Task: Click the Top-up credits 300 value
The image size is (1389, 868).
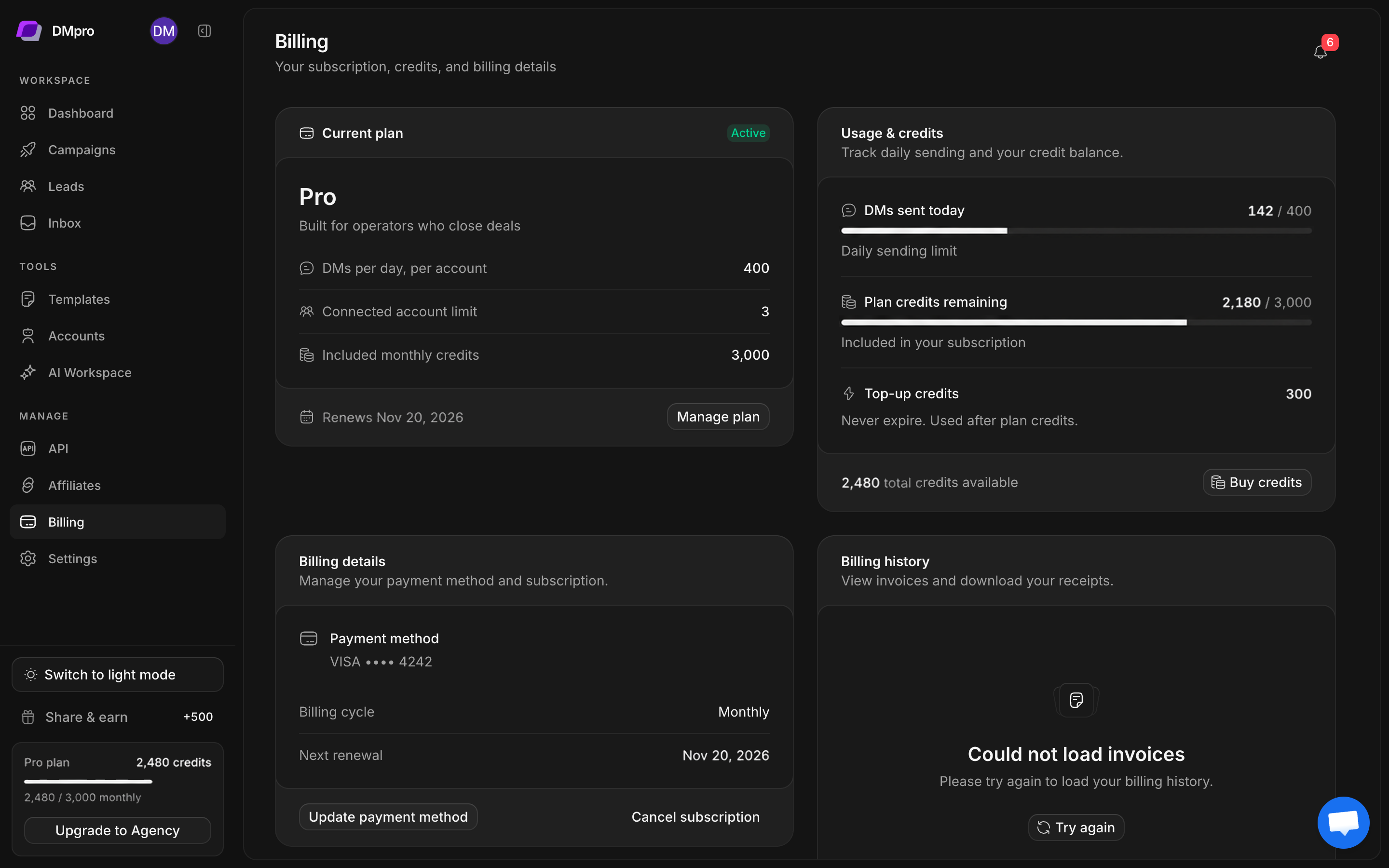Action: click(x=1298, y=394)
